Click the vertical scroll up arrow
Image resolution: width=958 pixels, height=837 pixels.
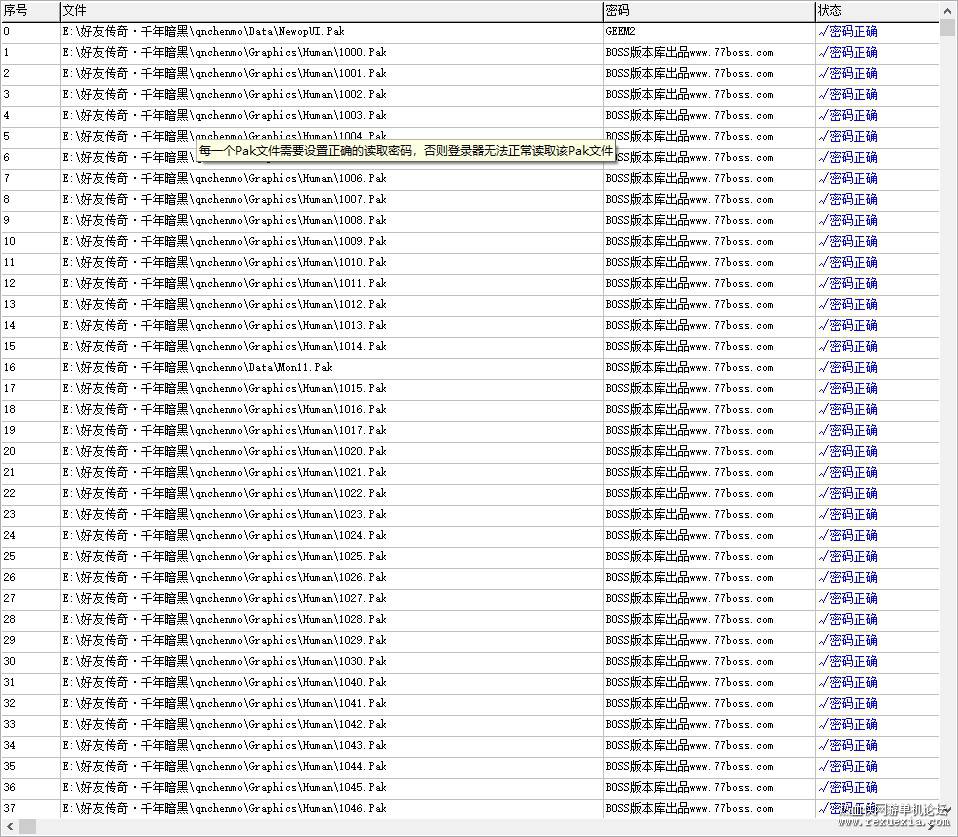coord(948,9)
